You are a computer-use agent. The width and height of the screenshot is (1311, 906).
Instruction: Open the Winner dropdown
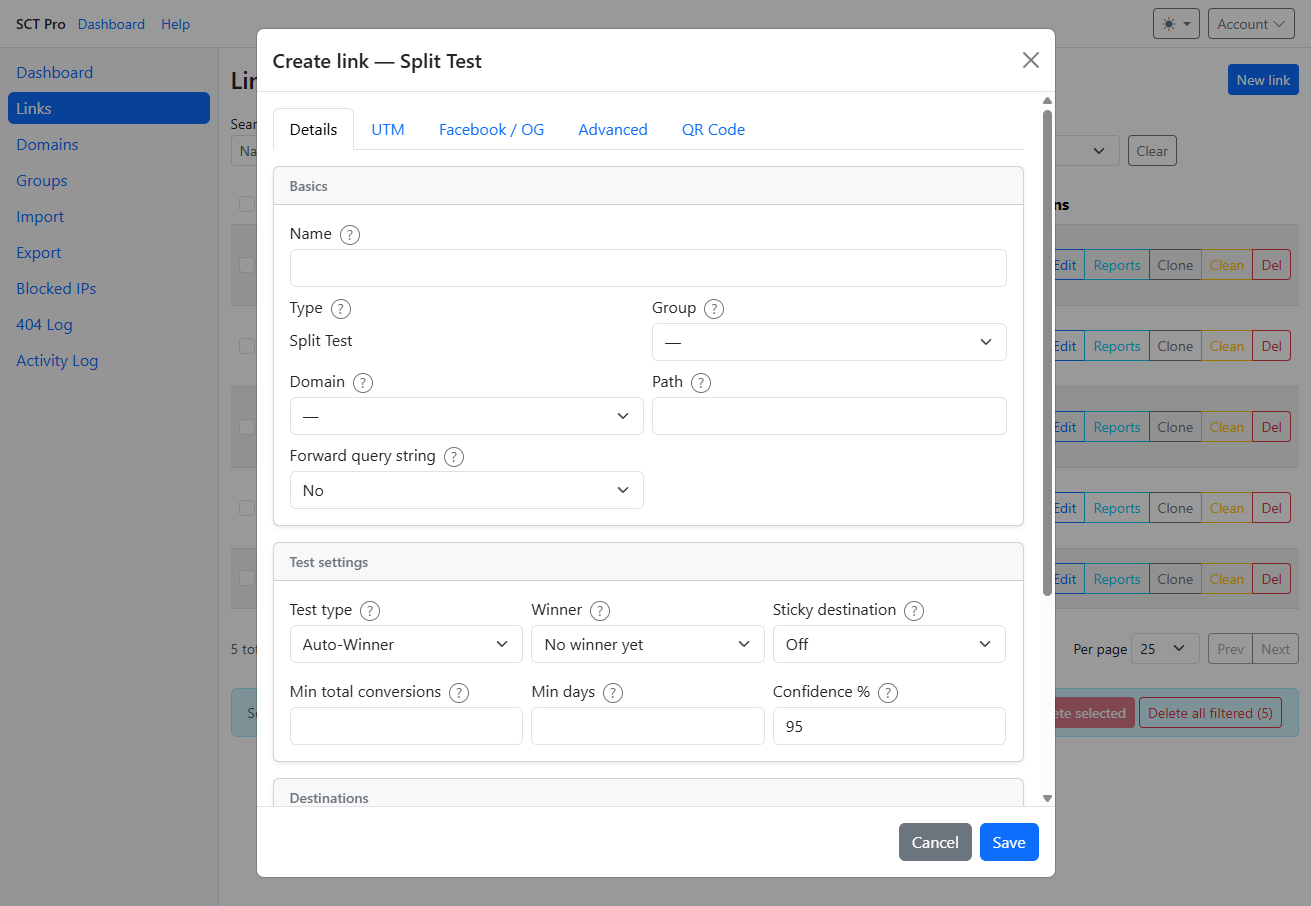[x=648, y=644]
